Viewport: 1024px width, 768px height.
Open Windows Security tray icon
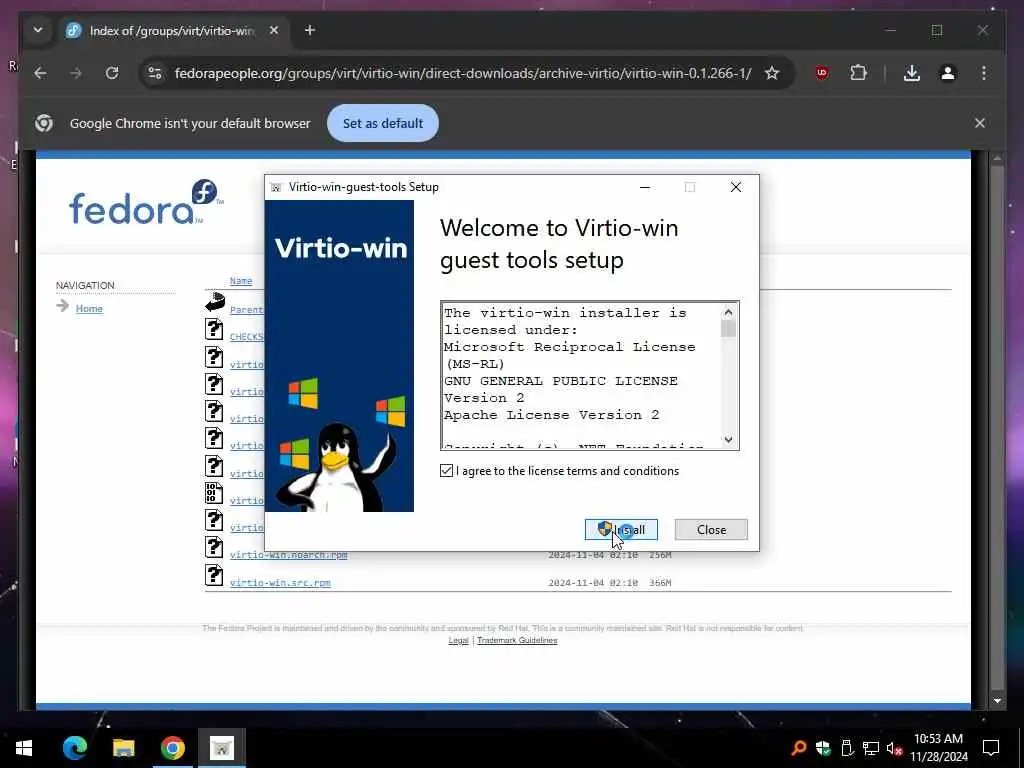tap(823, 748)
